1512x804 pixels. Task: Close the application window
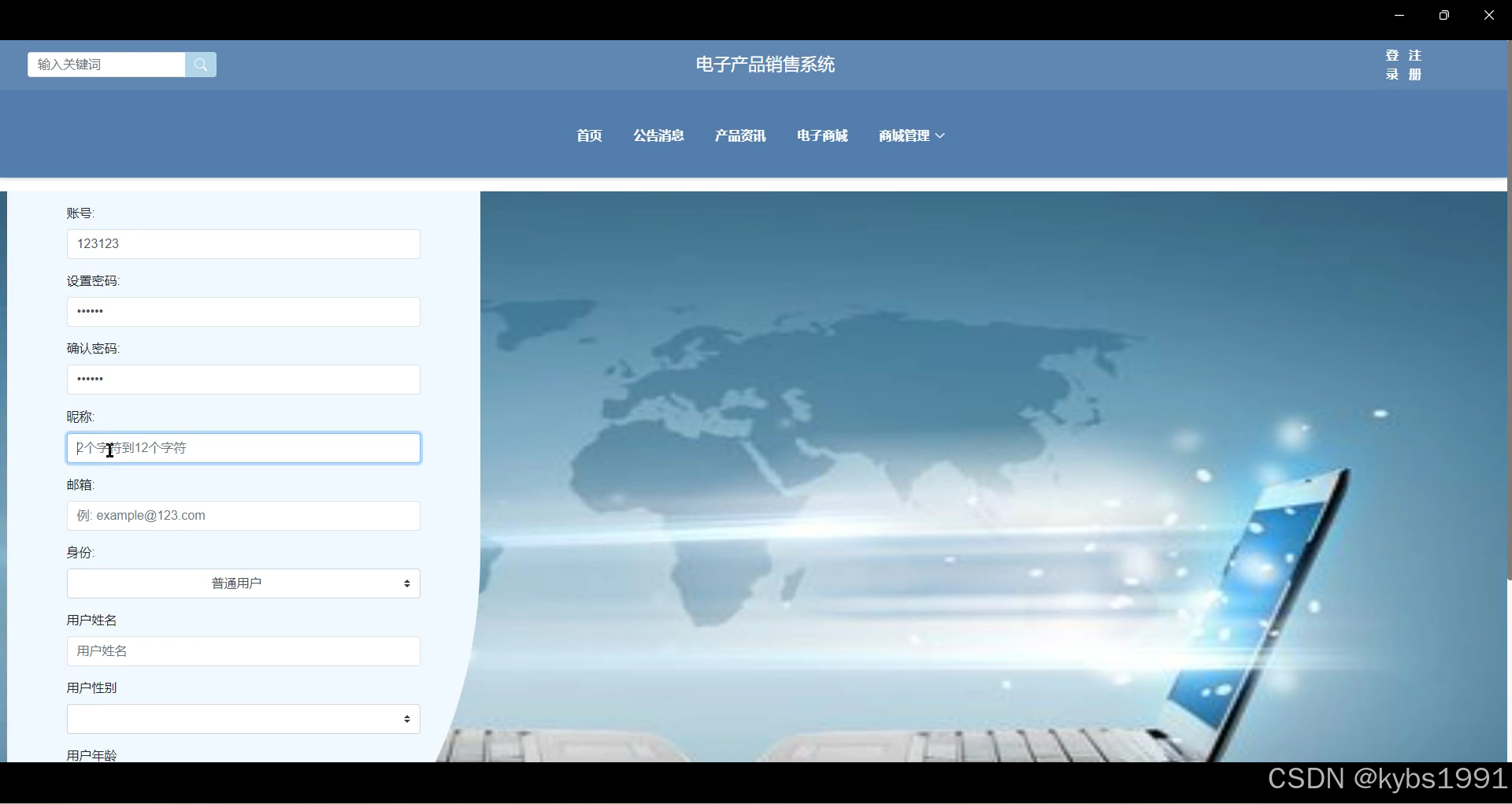tap(1488, 16)
